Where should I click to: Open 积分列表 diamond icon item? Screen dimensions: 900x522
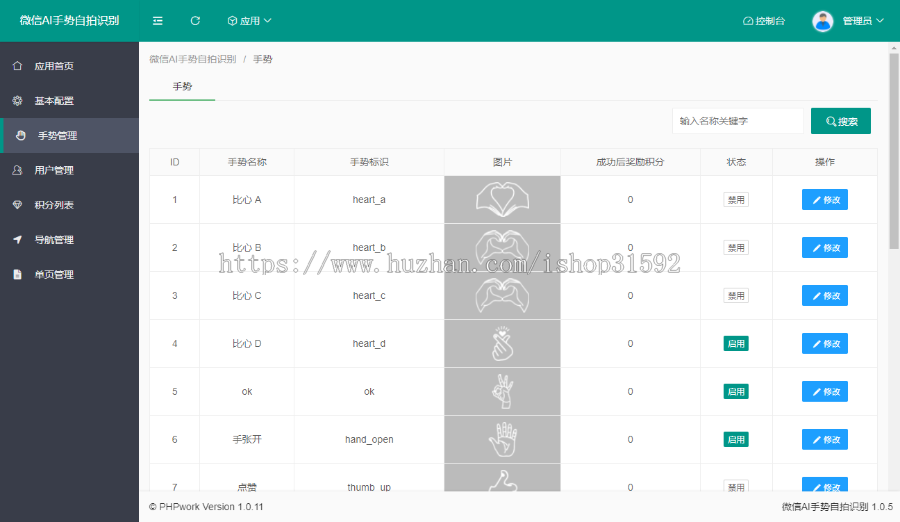tap(17, 205)
